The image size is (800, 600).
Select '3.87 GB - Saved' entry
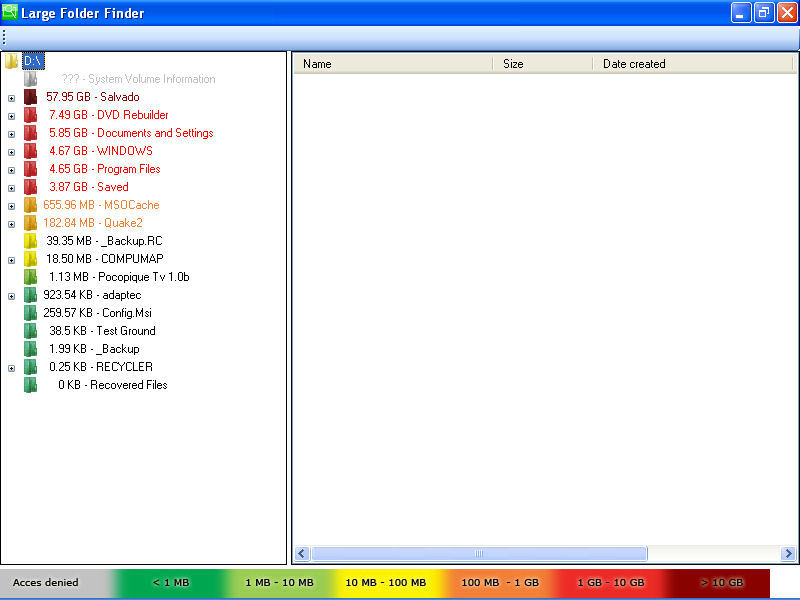[x=89, y=187]
